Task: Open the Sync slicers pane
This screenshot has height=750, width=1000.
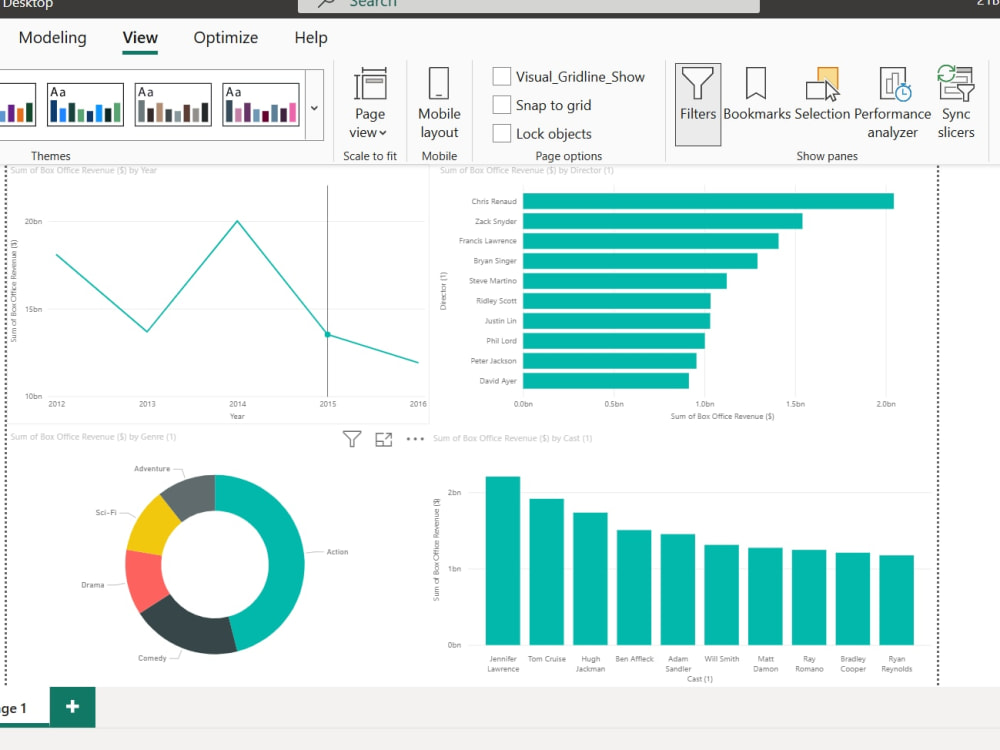Action: point(955,103)
